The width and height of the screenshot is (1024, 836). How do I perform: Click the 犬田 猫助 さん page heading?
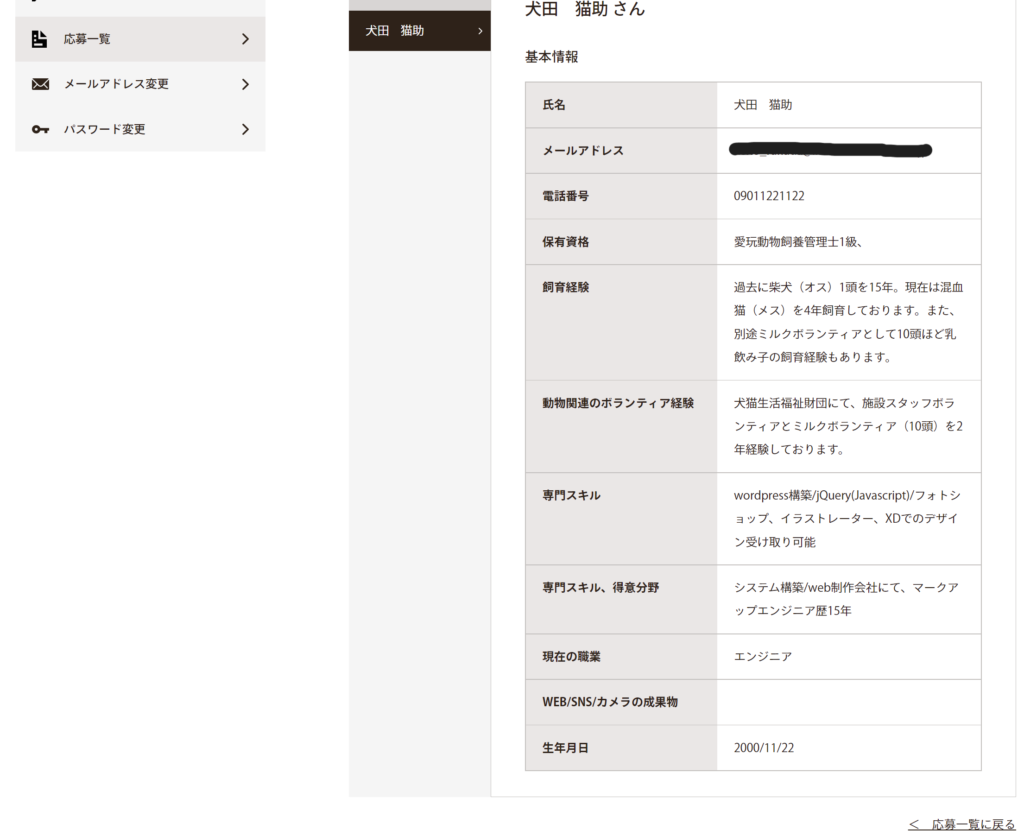pos(585,9)
